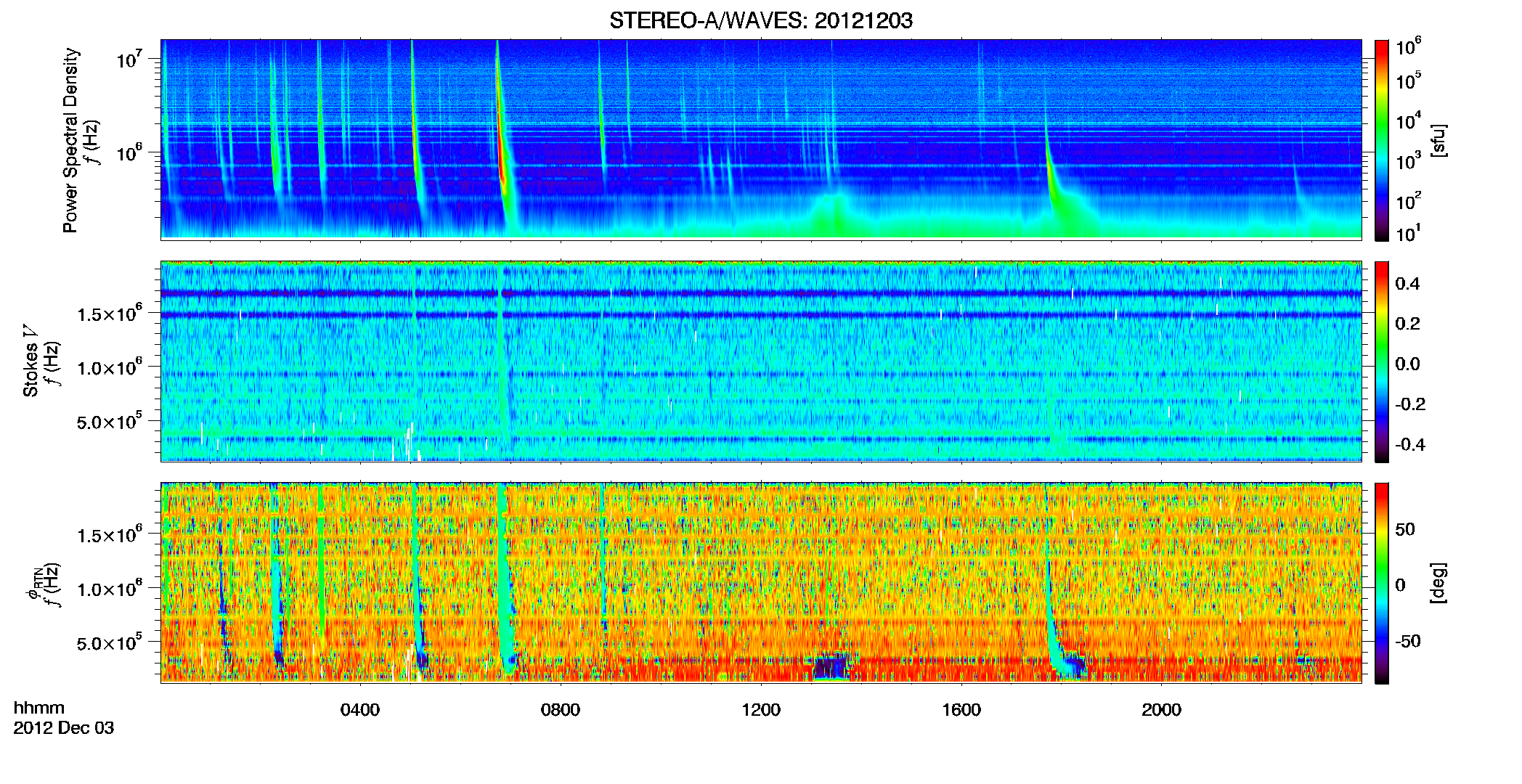Click the "hhmm" time format label
Viewport: 1522px width, 784px height.
pyautogui.click(x=39, y=709)
